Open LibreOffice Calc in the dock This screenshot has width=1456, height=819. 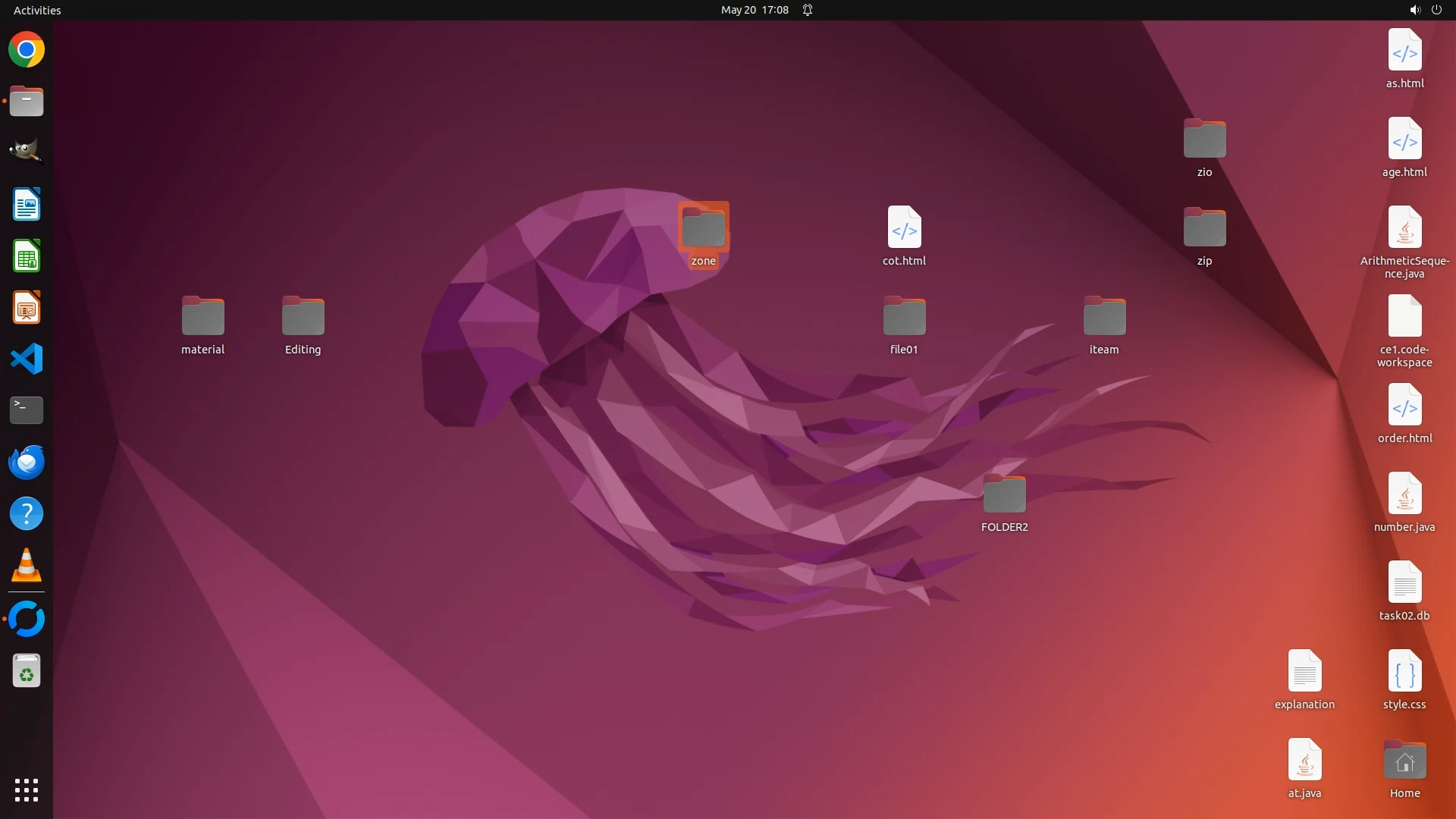point(27,256)
